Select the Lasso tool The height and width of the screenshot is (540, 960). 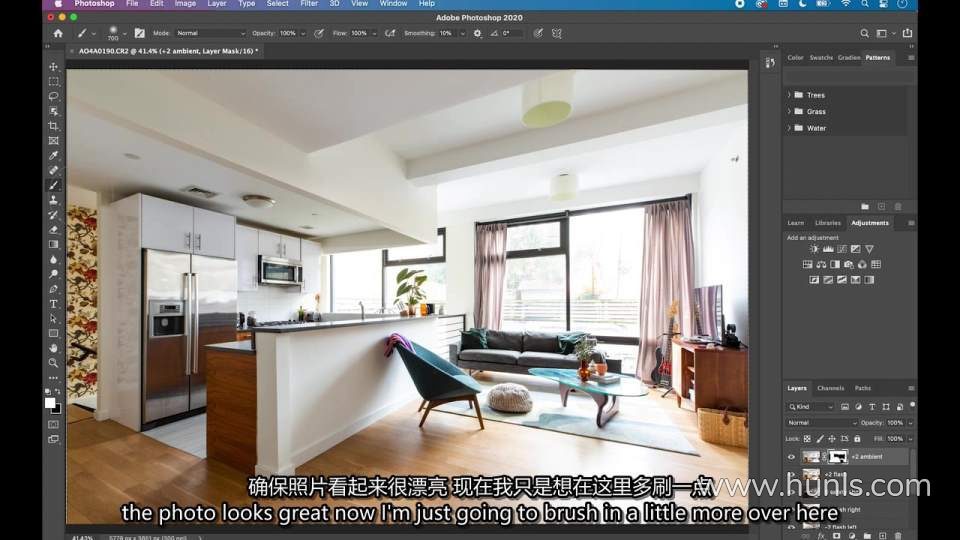[x=54, y=96]
